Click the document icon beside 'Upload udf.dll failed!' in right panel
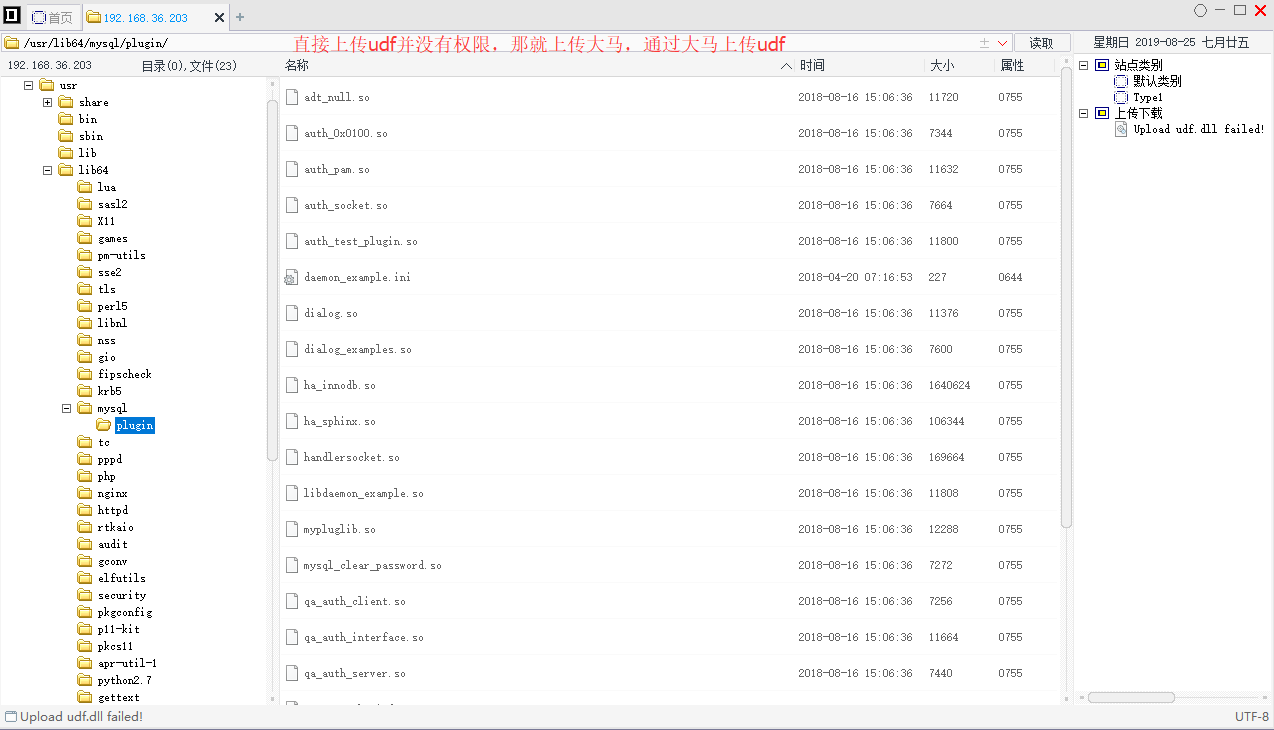1274x730 pixels. click(1121, 129)
